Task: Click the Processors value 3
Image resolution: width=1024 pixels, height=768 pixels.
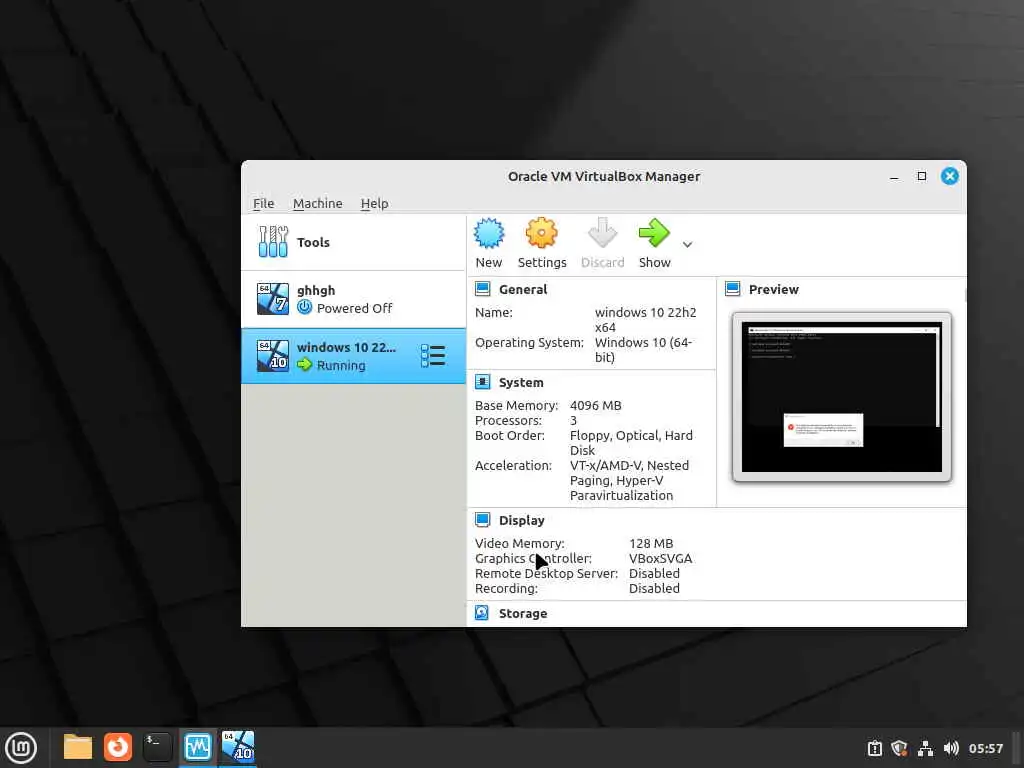Action: click(573, 421)
